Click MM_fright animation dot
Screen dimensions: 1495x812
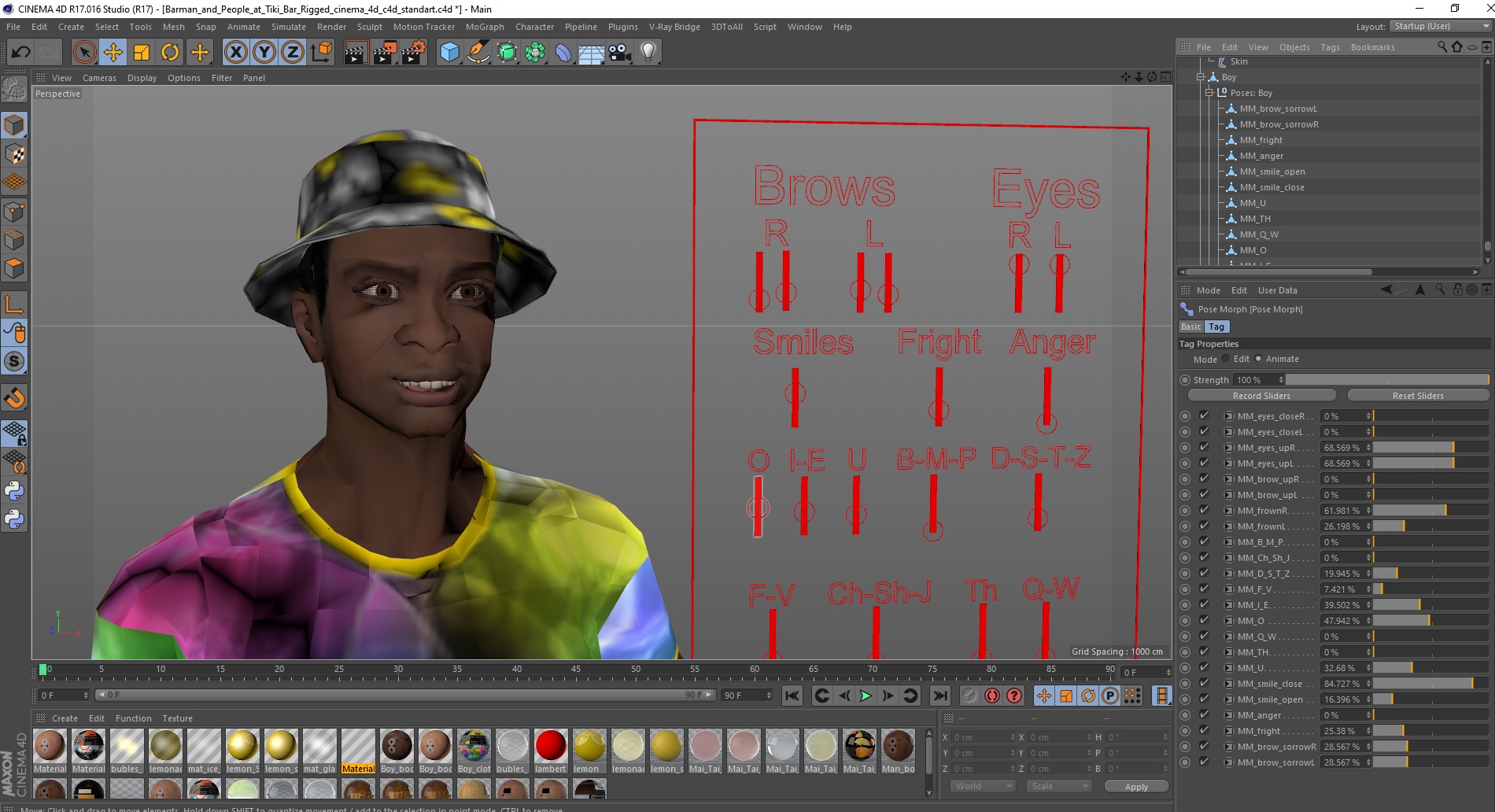coord(1185,731)
